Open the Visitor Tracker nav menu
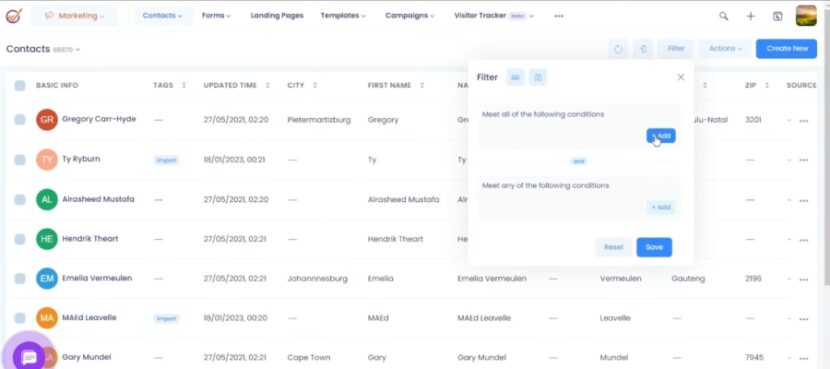The width and height of the screenshot is (830, 369). (x=494, y=16)
